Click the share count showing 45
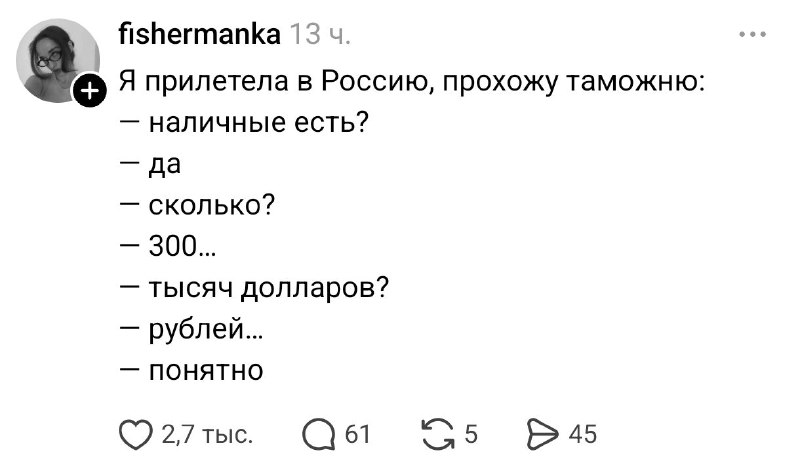 [582, 433]
